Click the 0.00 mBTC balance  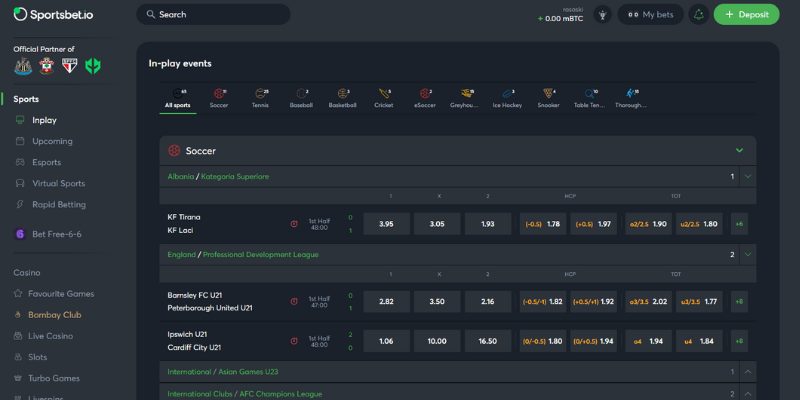coord(561,18)
